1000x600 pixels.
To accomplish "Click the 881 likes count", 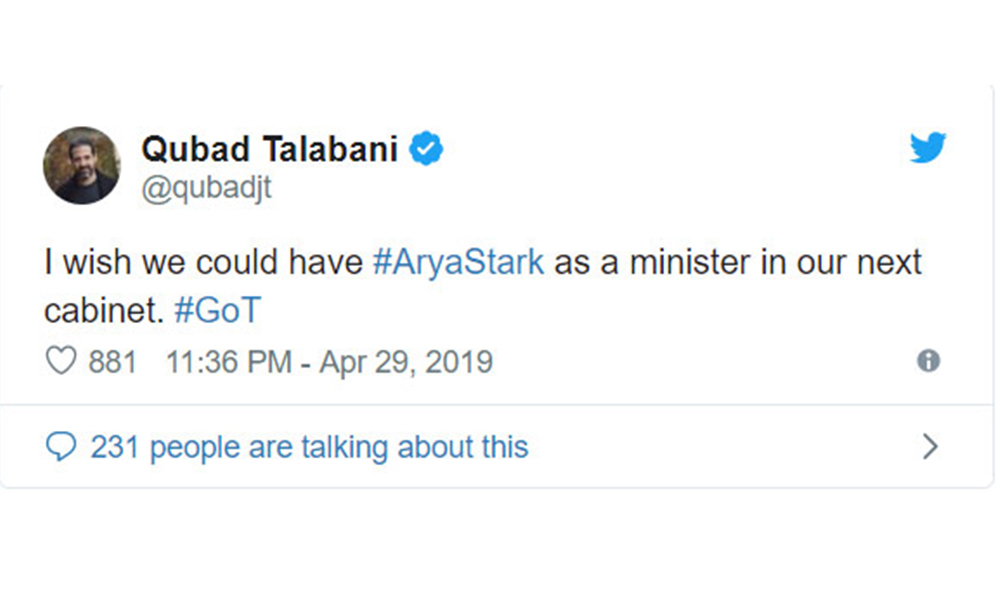I will 112,361.
